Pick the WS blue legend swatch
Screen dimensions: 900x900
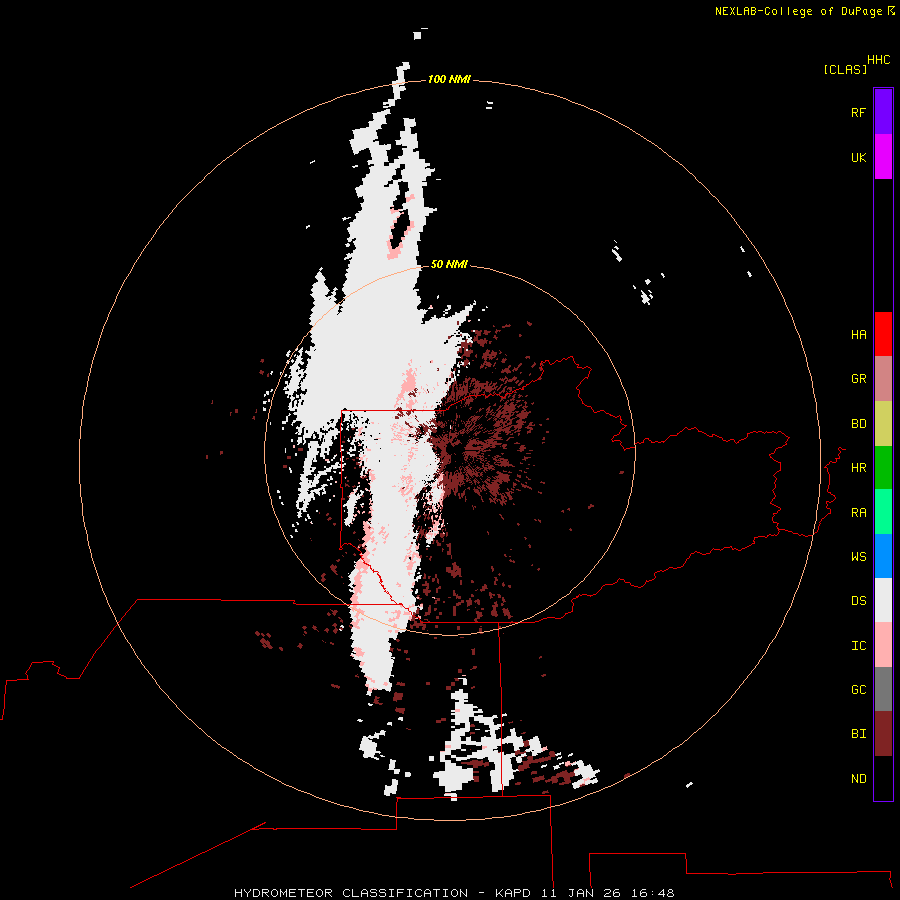[x=883, y=556]
